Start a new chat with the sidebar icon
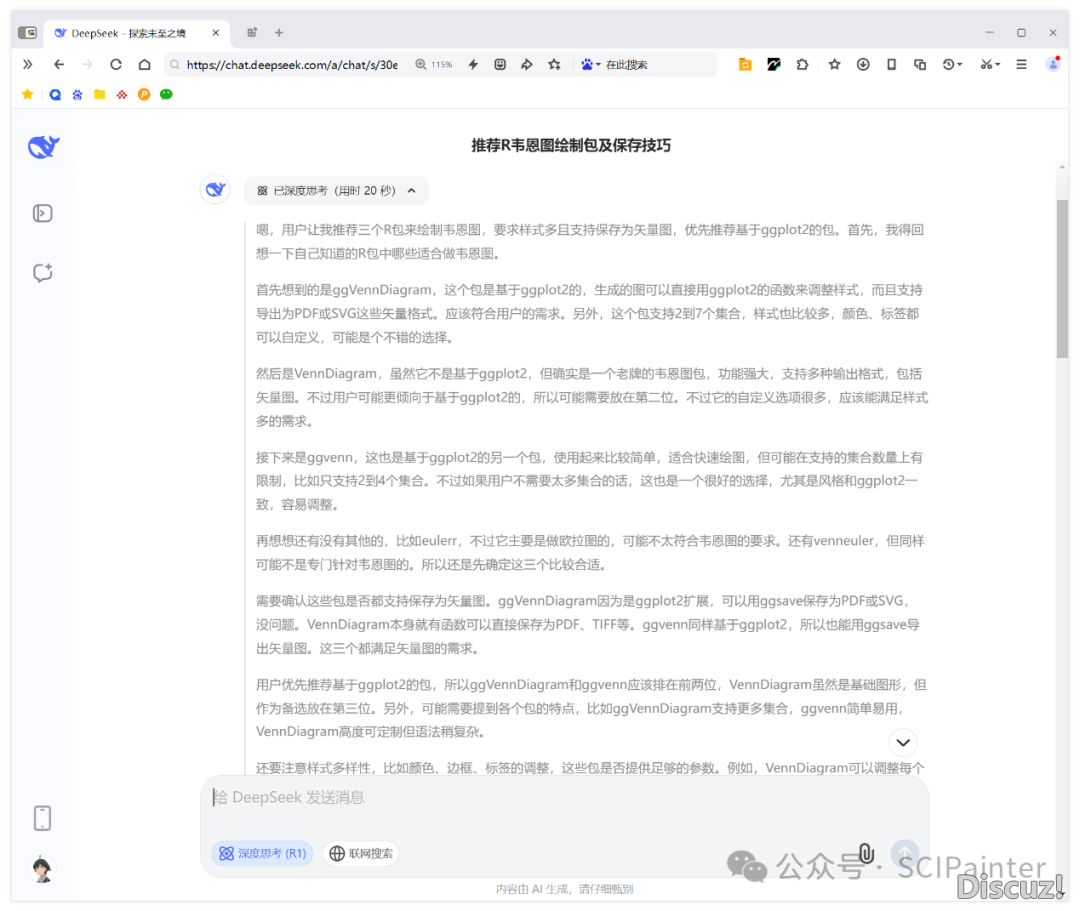The width and height of the screenshot is (1080, 911). click(43, 273)
